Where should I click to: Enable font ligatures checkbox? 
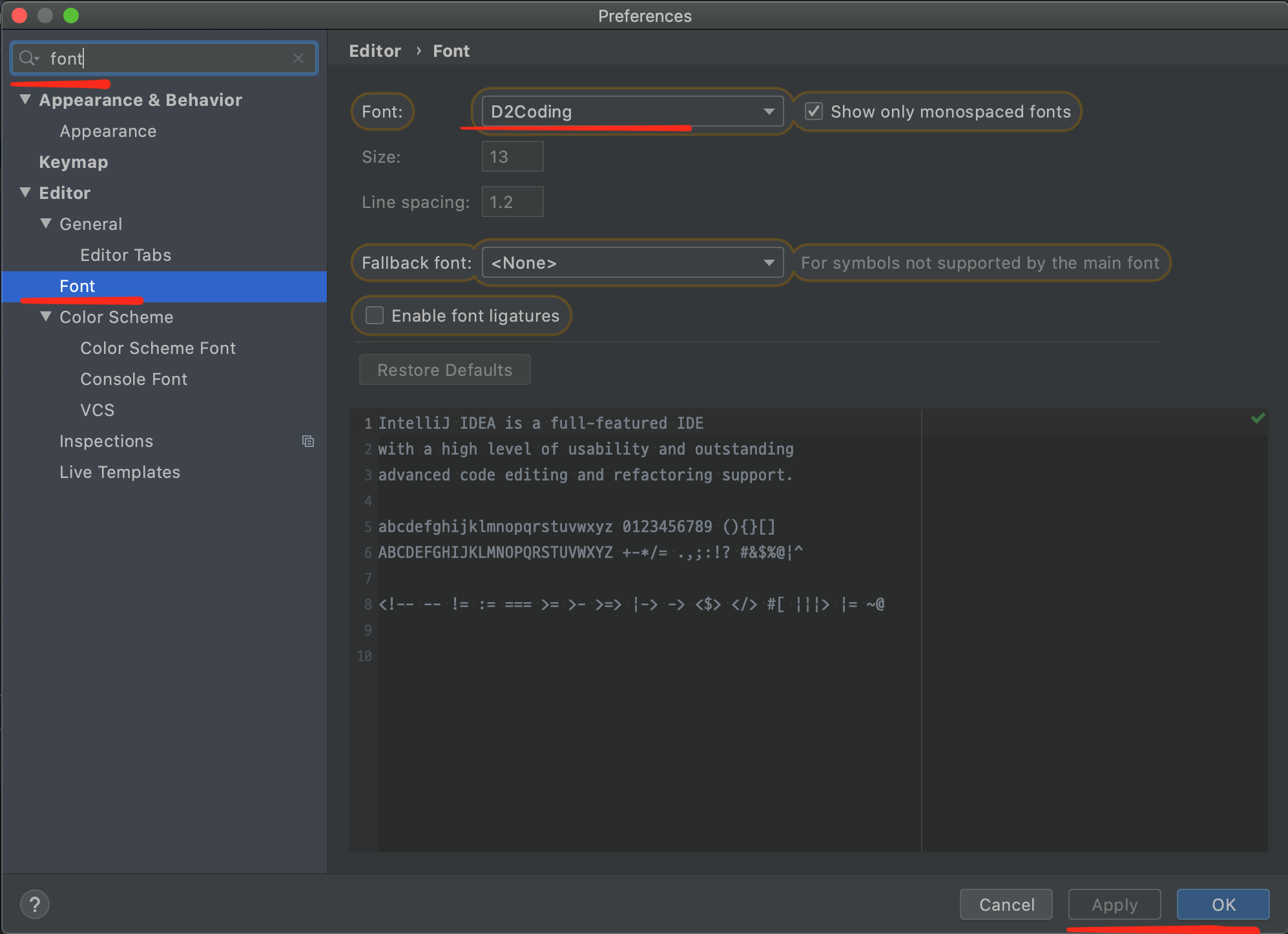point(375,316)
